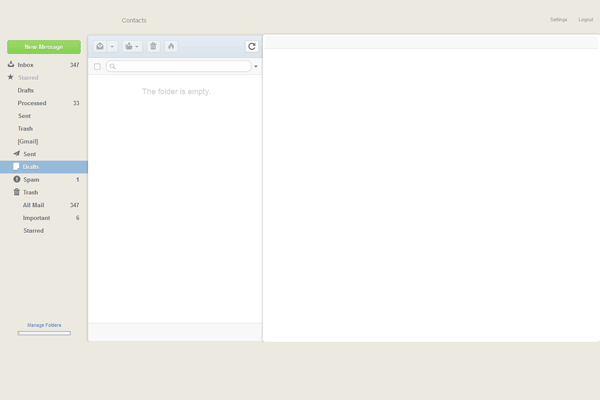The height and width of the screenshot is (400, 600).
Task: Open the Manage Folders link
Action: pos(44,325)
